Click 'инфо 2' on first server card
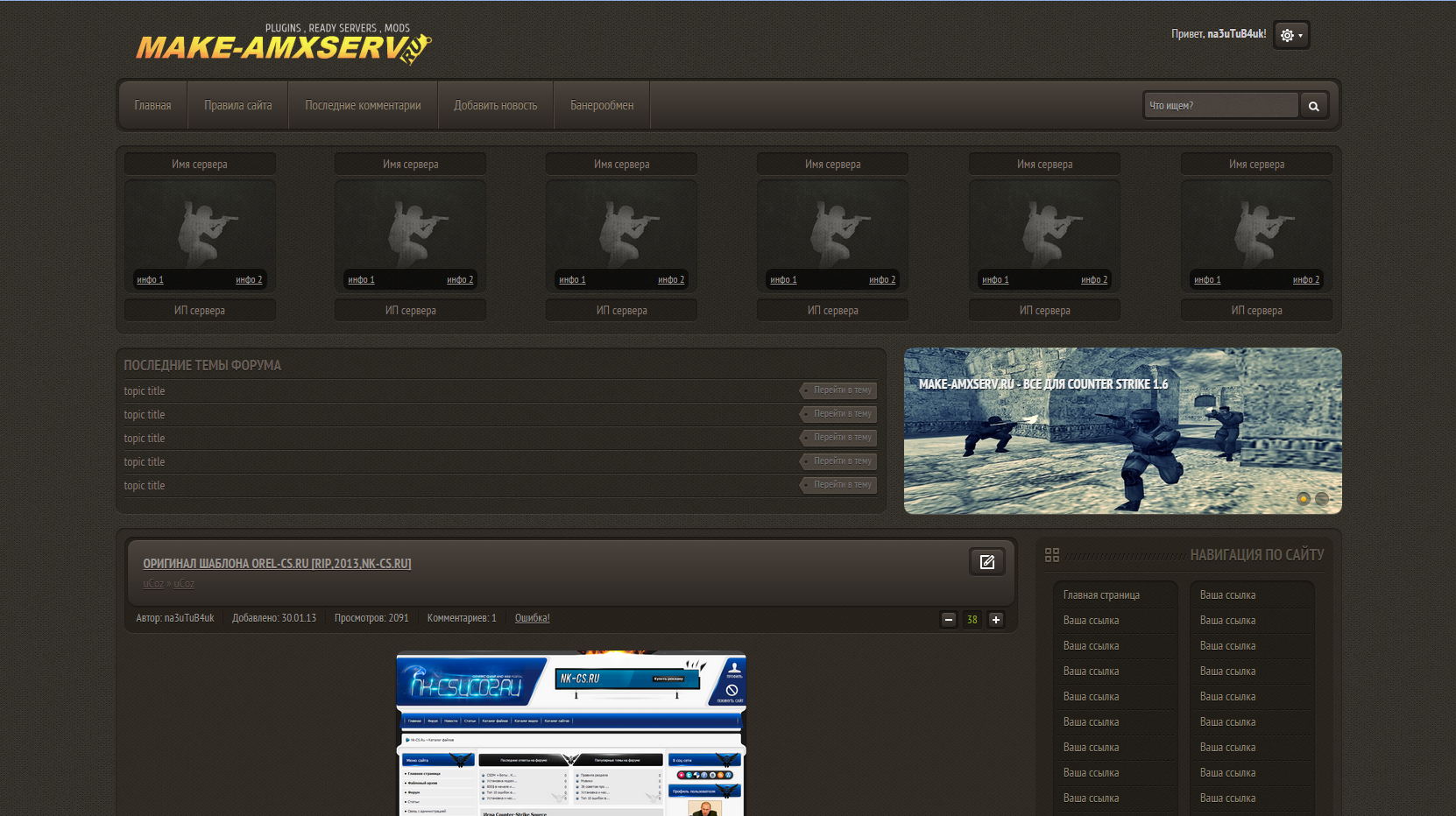Screen dimensions: 1456x816 tap(249, 280)
